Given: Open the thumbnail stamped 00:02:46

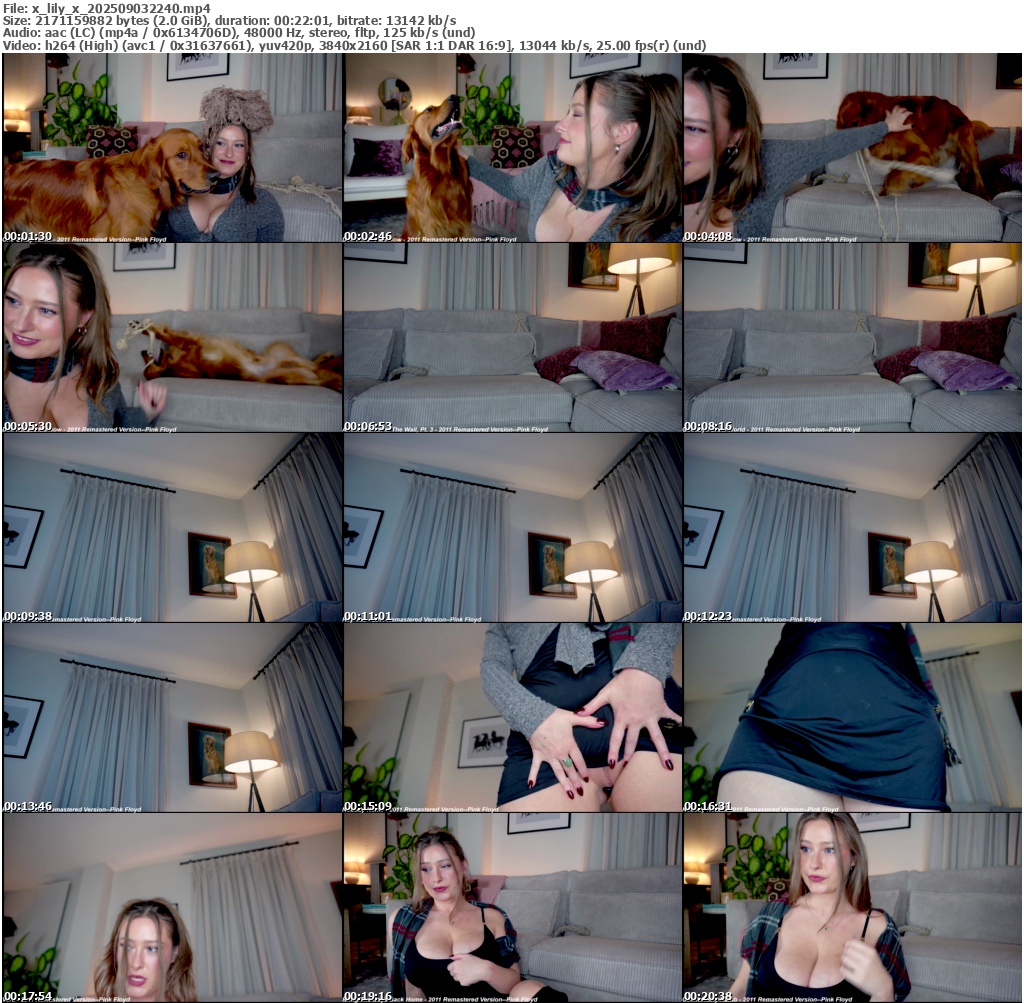Looking at the screenshot, I should coord(513,148).
